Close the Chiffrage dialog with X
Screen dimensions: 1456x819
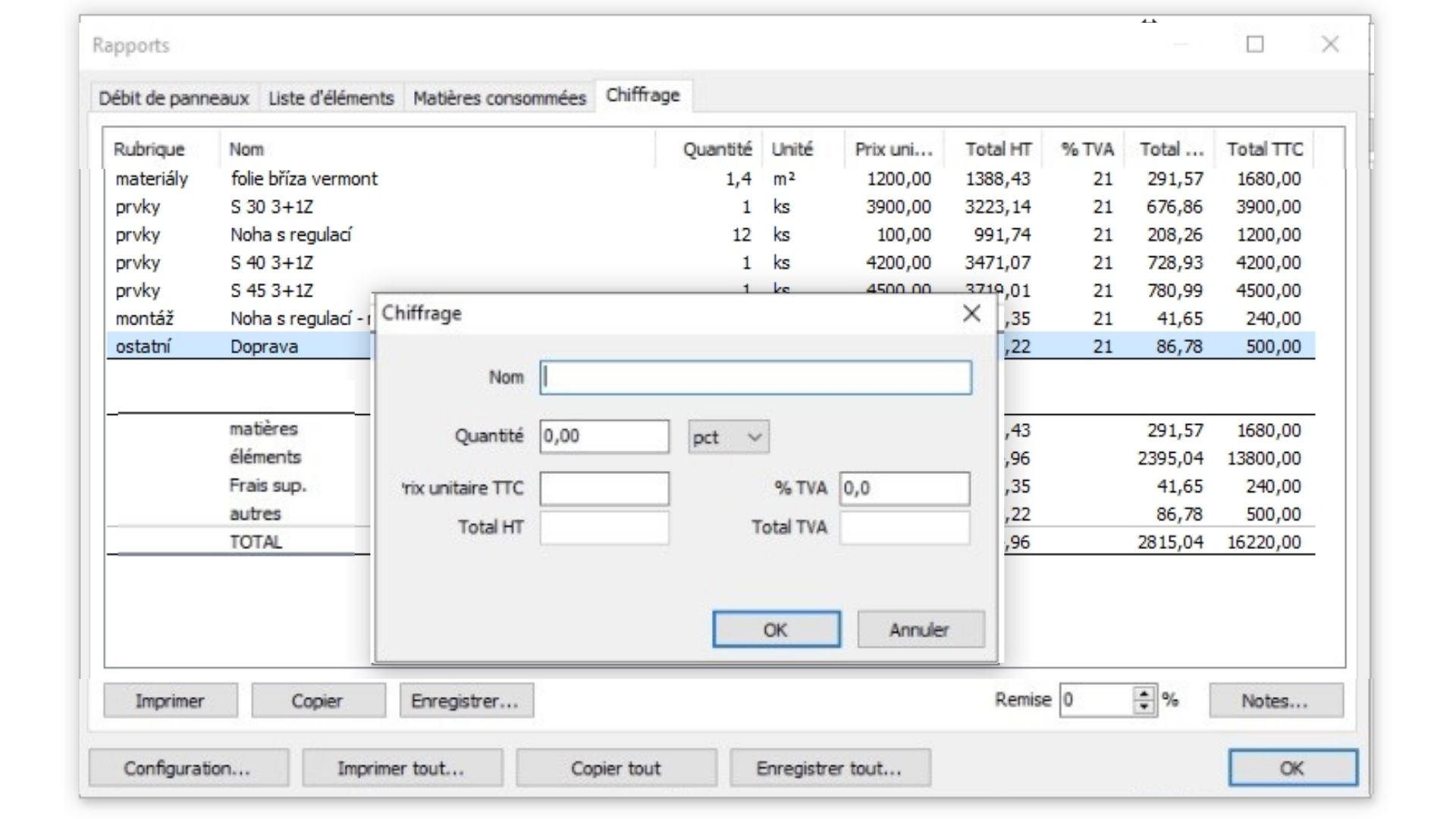971,313
